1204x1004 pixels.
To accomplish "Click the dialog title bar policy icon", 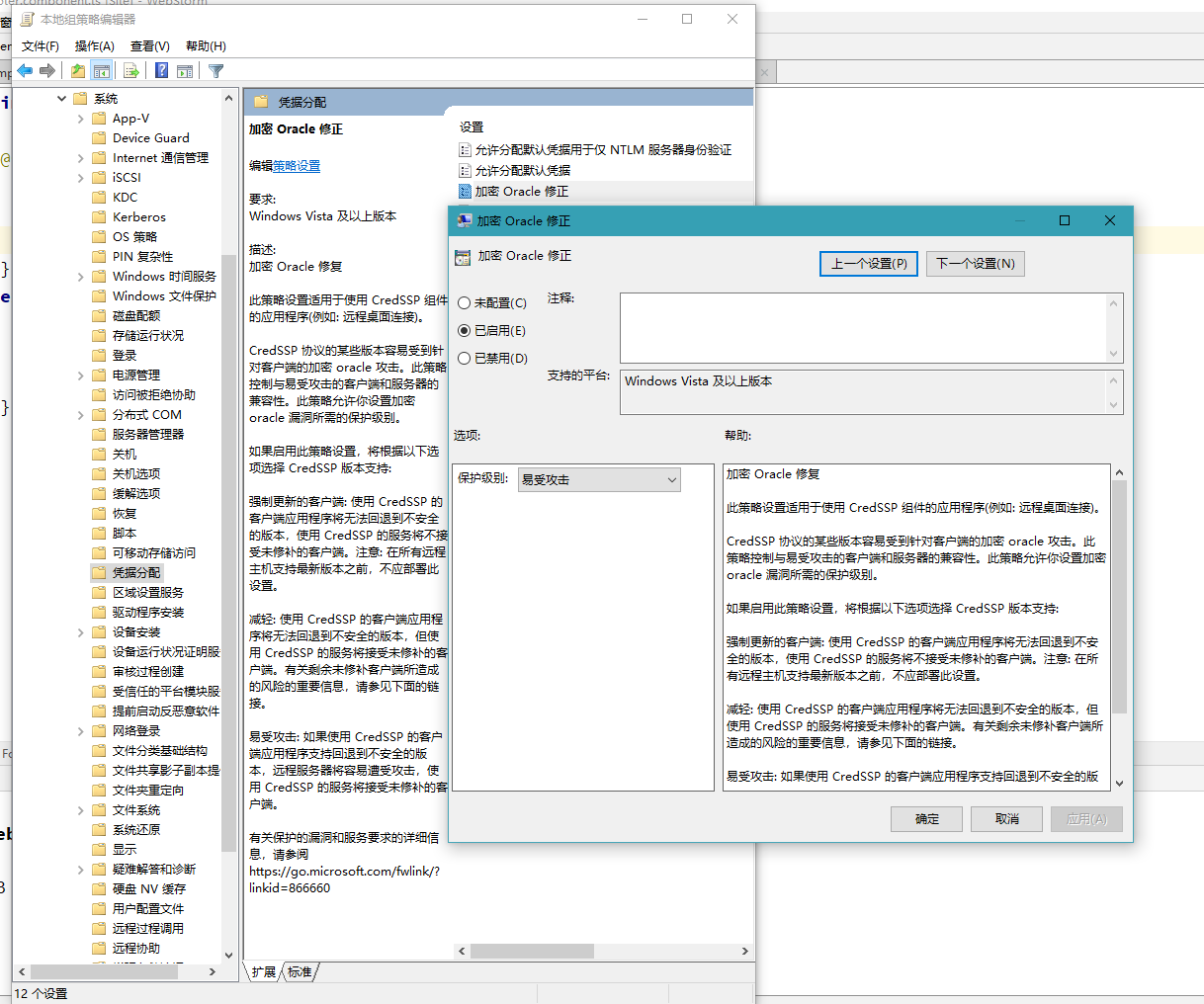I will 465,221.
